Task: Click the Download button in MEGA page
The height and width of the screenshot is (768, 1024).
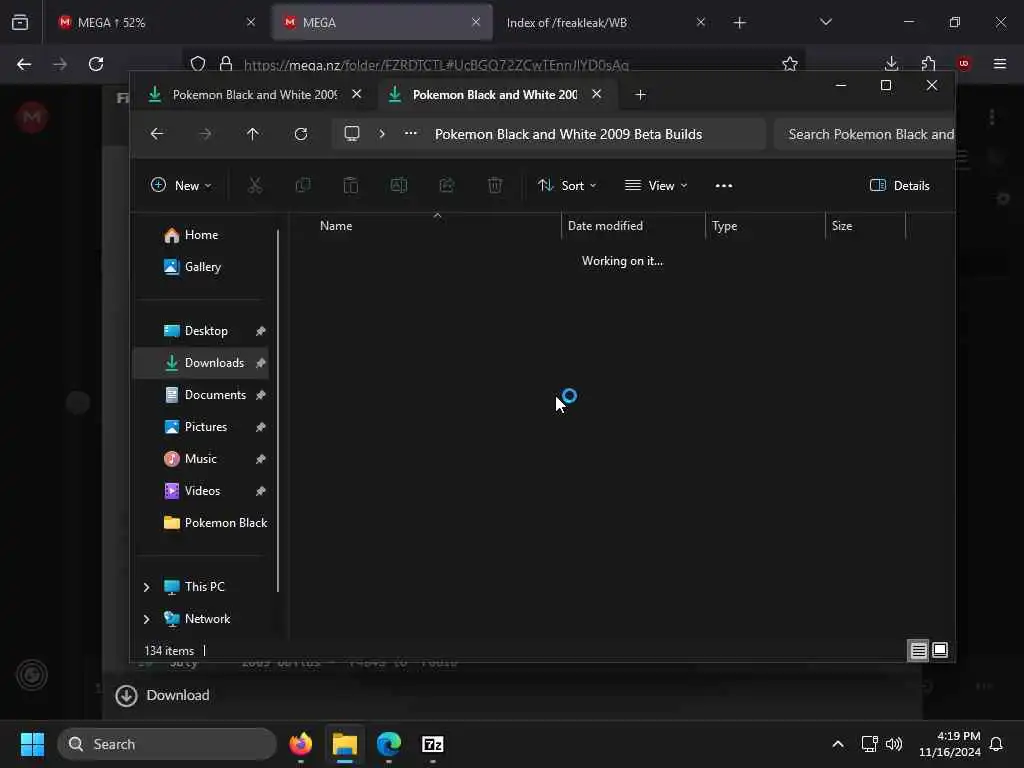Action: pyautogui.click(x=163, y=696)
